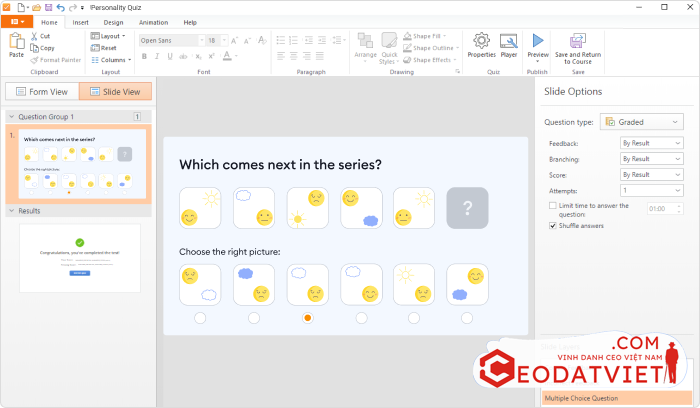
Task: Enable limit time to answer checkbox
Action: click(x=553, y=205)
